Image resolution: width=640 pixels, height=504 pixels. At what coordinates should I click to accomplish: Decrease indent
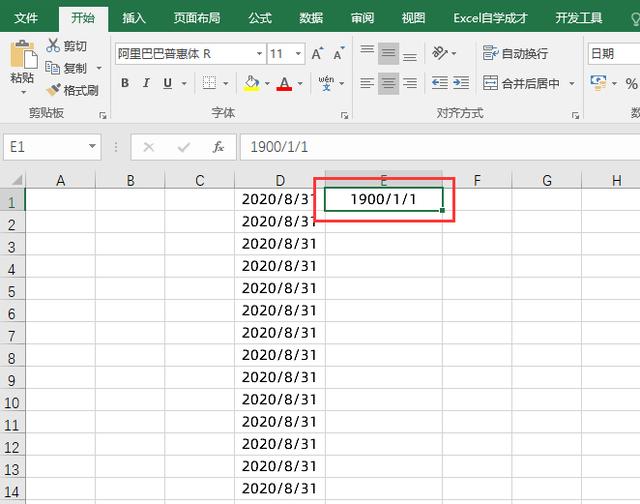pyautogui.click(x=440, y=83)
